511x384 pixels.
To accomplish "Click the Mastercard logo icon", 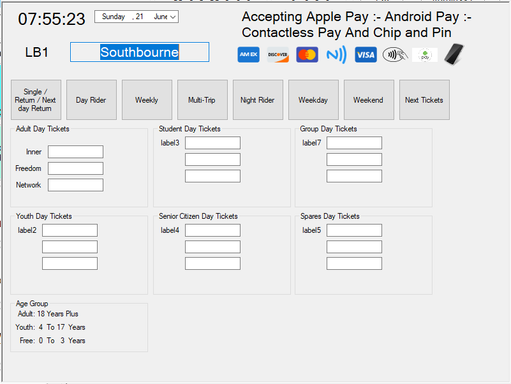I will point(307,55).
